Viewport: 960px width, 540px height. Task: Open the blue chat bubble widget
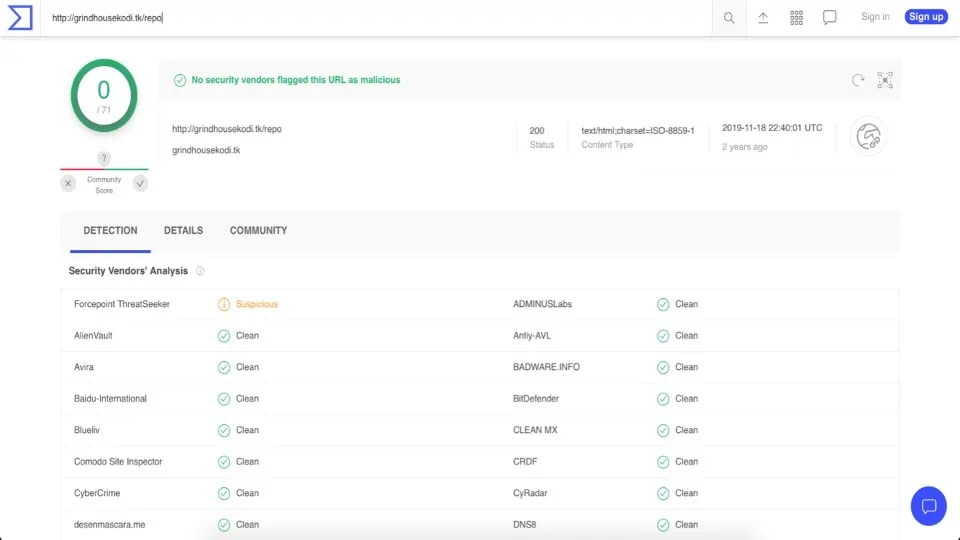[928, 506]
